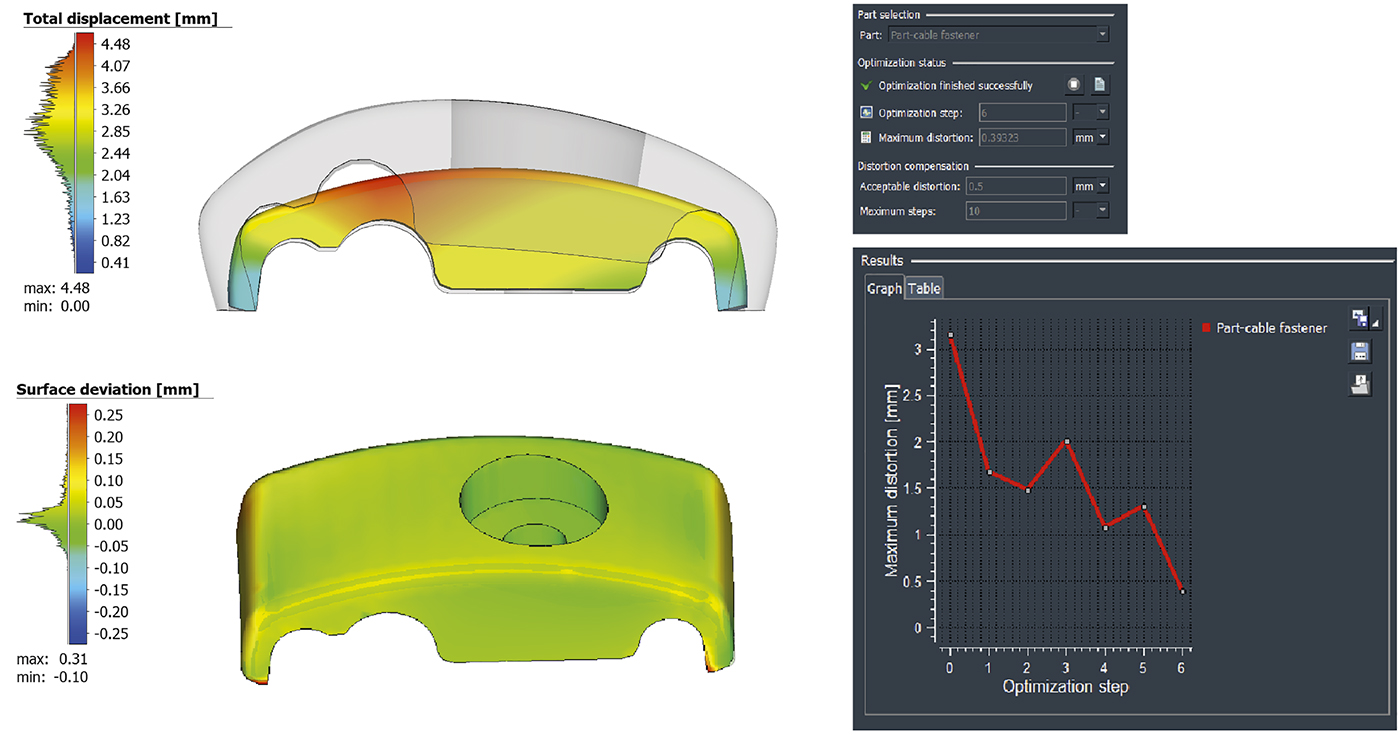Open the Part selection dropdown
Image resolution: width=1400 pixels, height=735 pixels.
tap(1102, 34)
